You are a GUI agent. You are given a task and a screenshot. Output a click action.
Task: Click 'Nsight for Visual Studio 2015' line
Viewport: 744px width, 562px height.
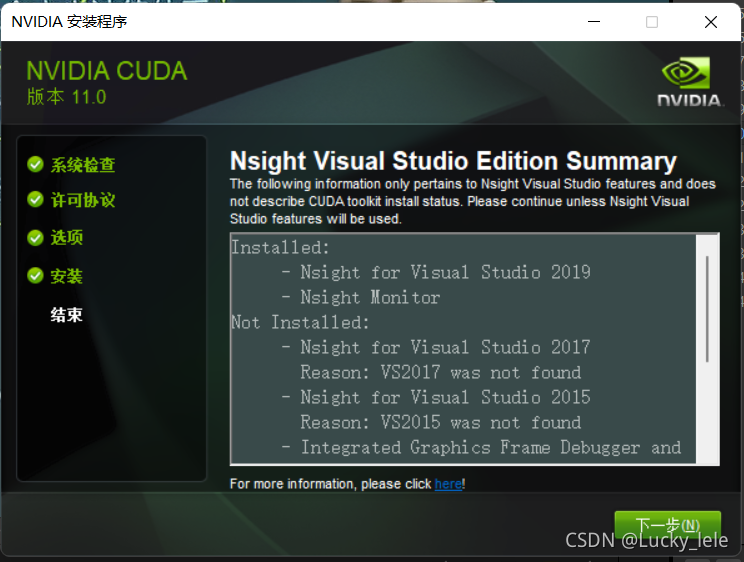445,397
